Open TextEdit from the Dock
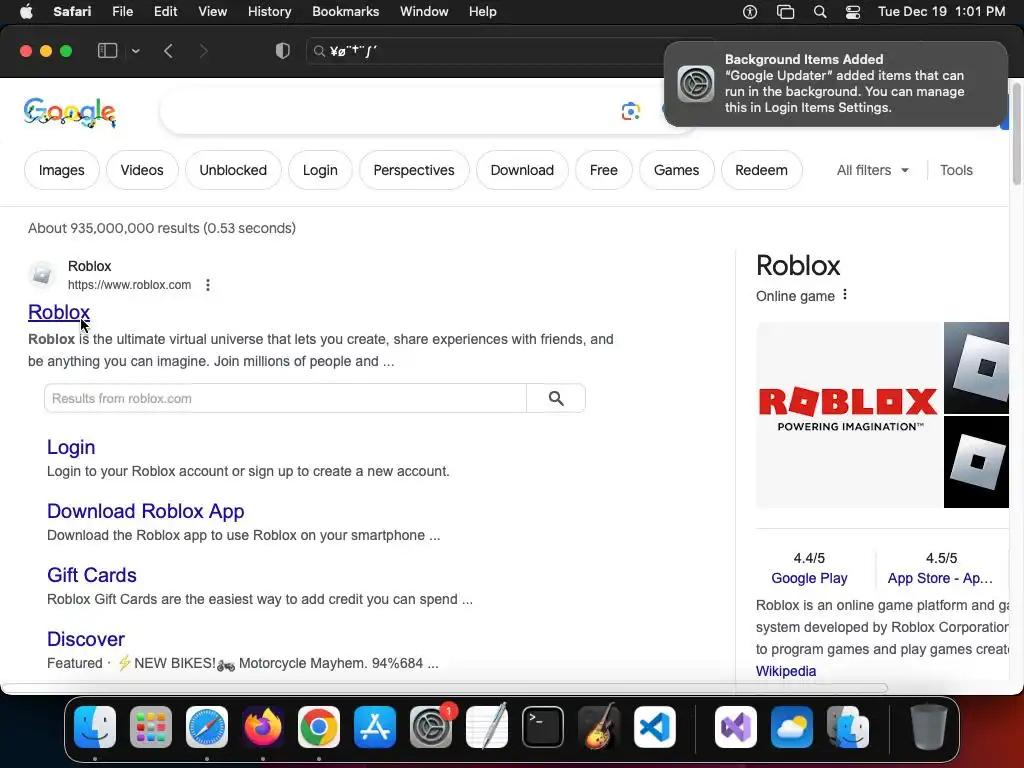 [x=487, y=727]
